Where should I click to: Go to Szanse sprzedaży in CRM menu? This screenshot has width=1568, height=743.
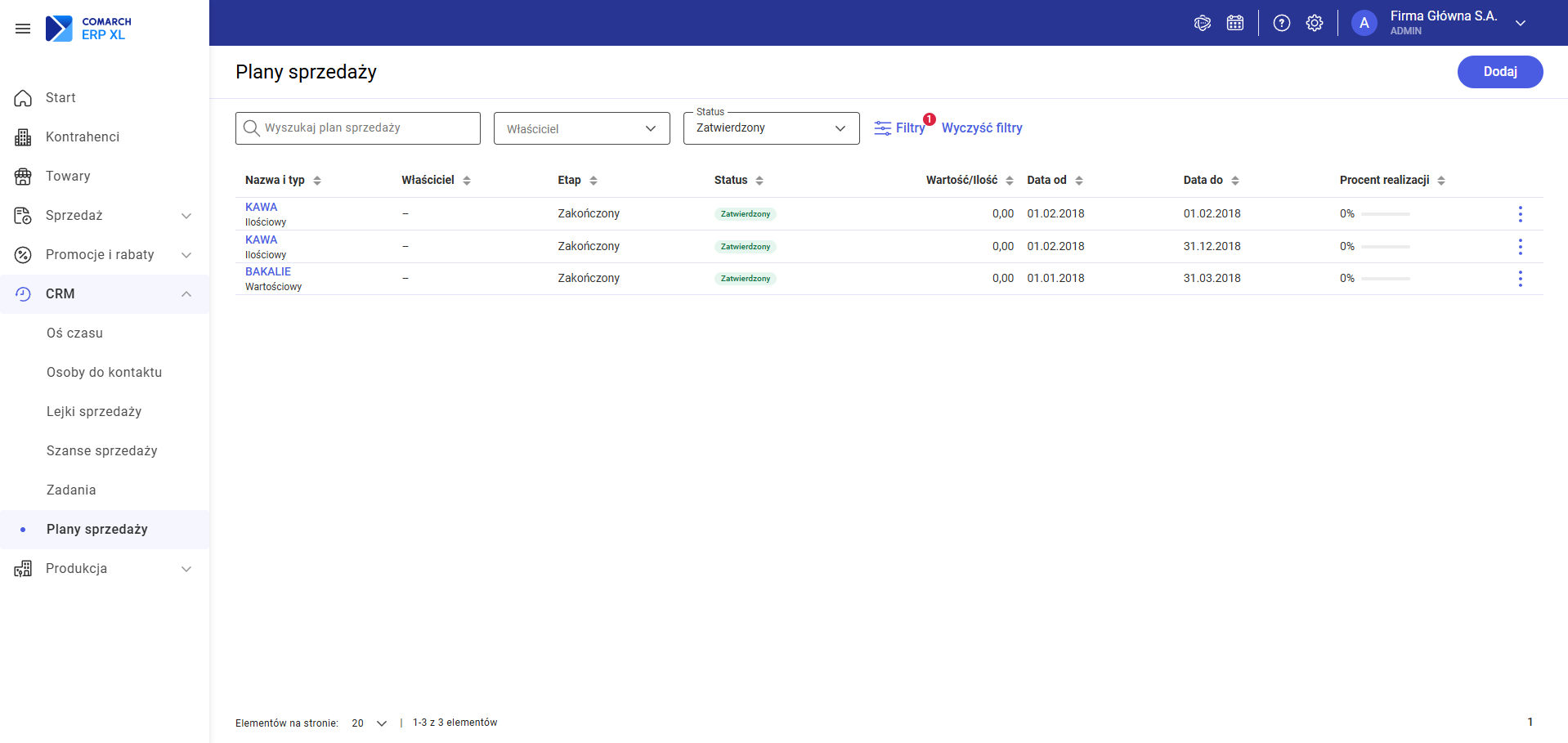click(x=102, y=450)
